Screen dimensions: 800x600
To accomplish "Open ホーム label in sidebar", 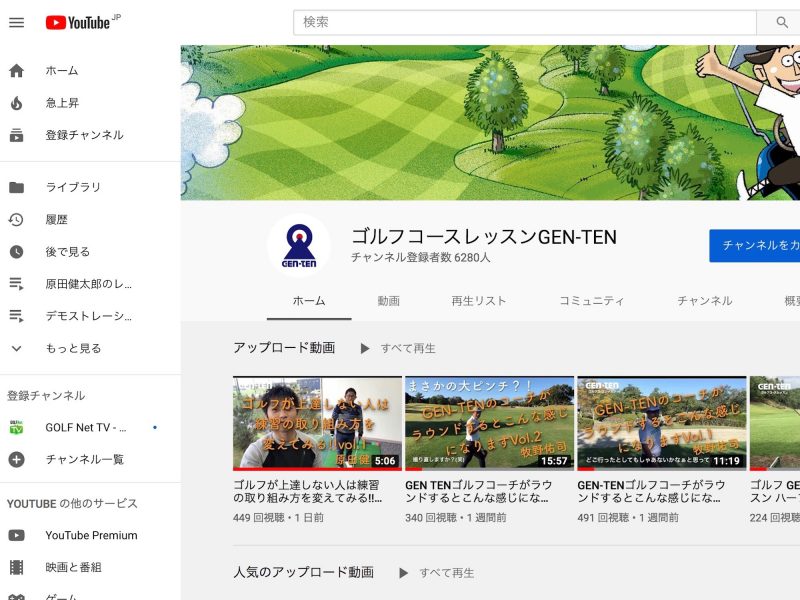I will [x=62, y=70].
